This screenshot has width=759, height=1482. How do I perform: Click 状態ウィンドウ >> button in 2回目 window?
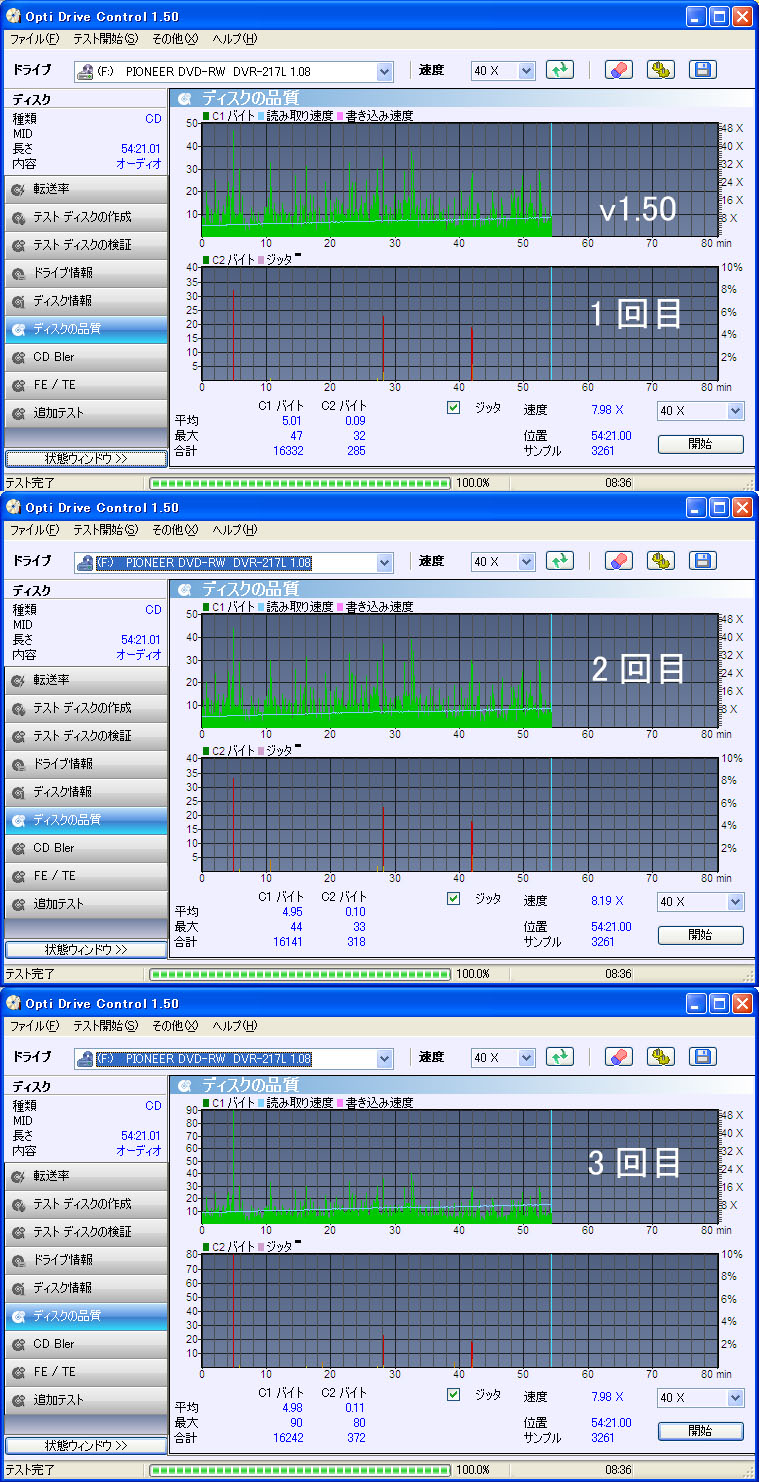coord(86,949)
